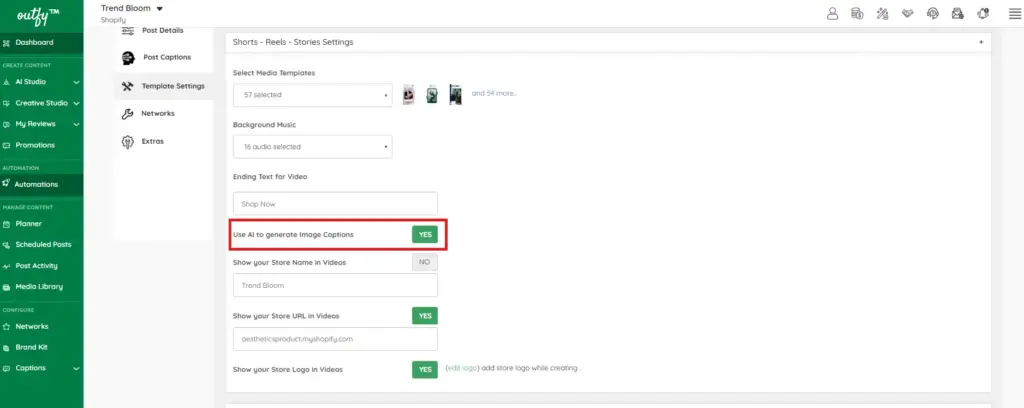Open the headset support icon
Image resolution: width=1024 pixels, height=408 pixels.
(x=933, y=14)
